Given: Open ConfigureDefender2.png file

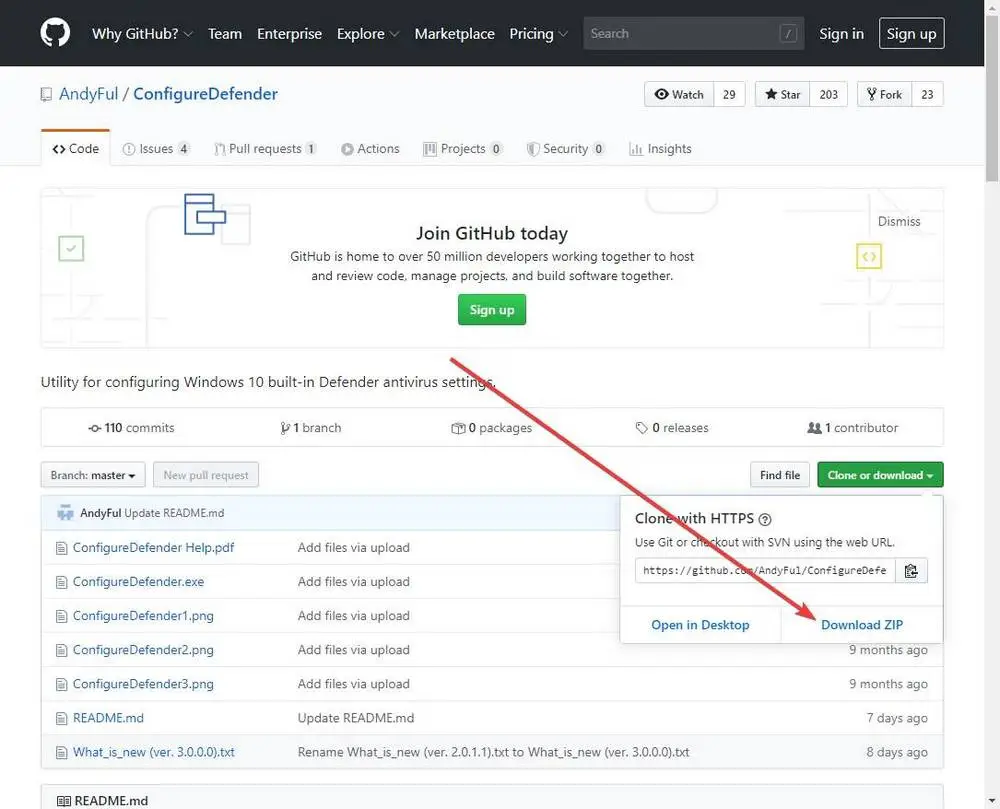Looking at the screenshot, I should (143, 650).
